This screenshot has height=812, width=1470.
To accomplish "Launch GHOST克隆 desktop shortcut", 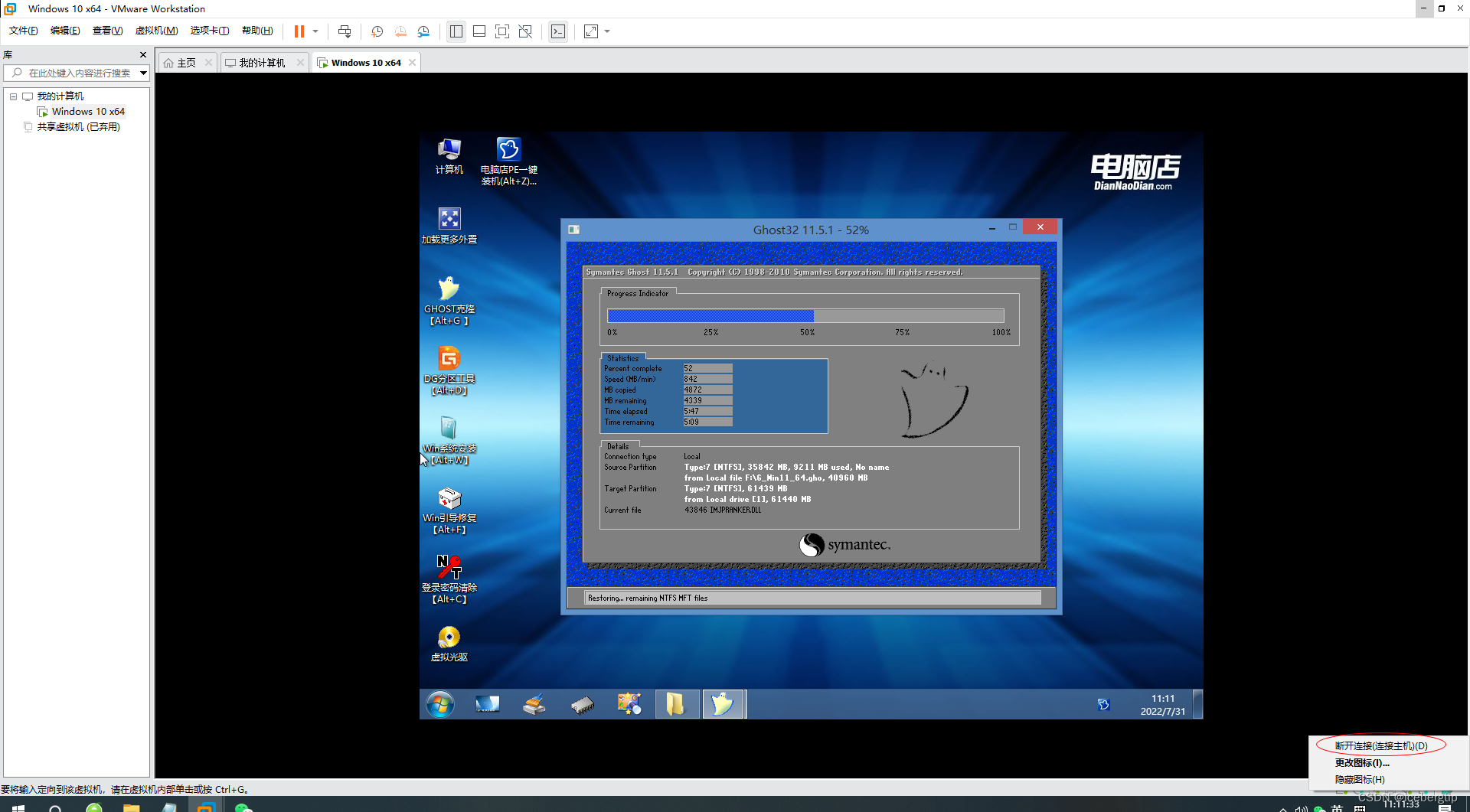I will pyautogui.click(x=449, y=301).
